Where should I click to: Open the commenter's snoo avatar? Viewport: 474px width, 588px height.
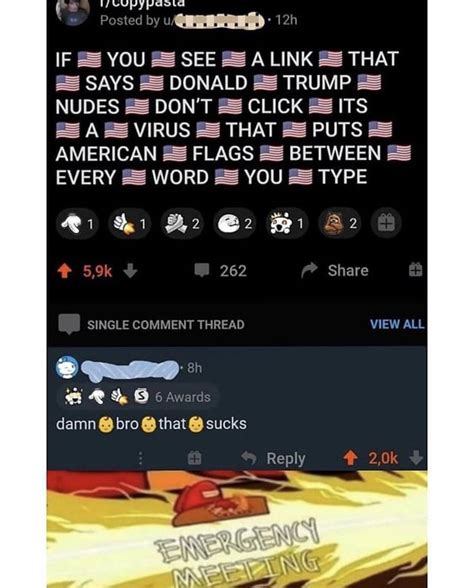(67, 368)
